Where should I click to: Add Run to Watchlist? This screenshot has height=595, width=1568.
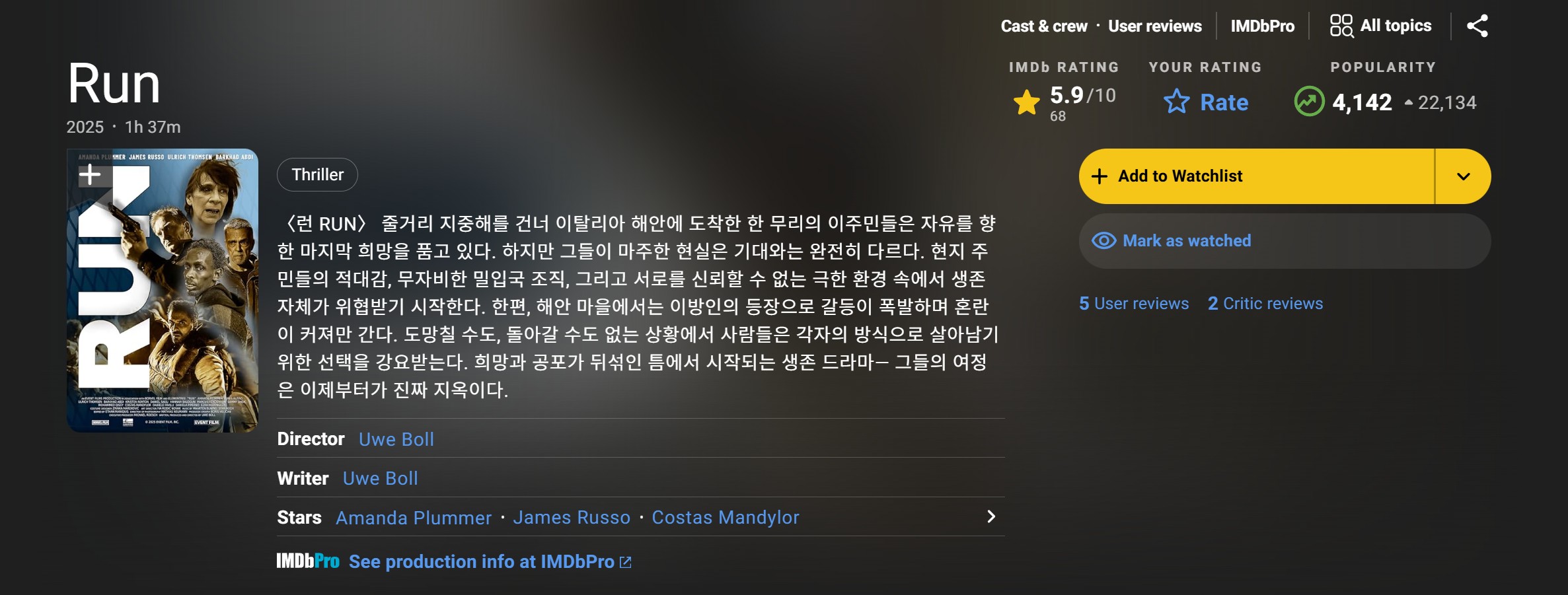(1256, 176)
